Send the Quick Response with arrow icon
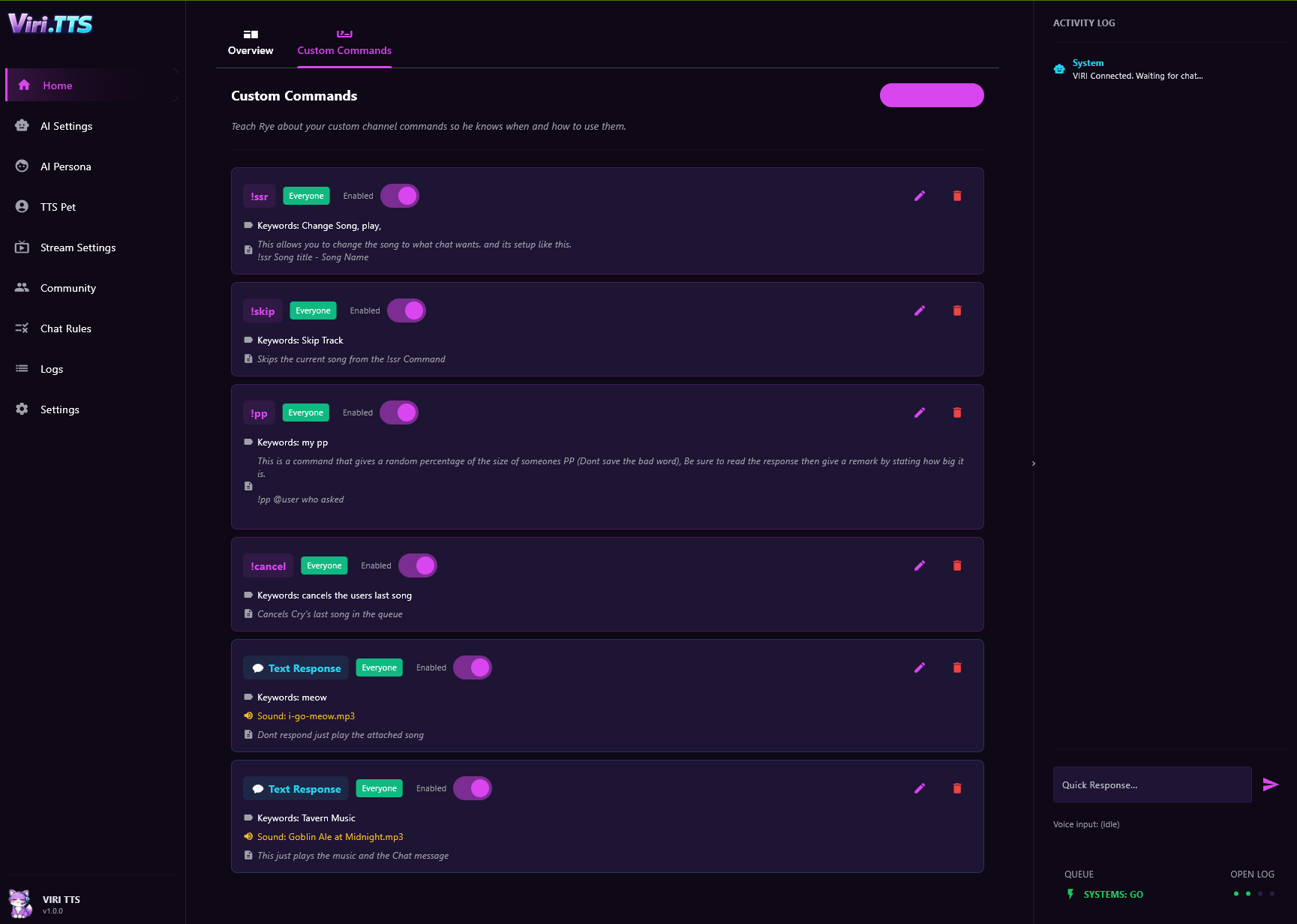Image resolution: width=1297 pixels, height=924 pixels. pos(1271,784)
